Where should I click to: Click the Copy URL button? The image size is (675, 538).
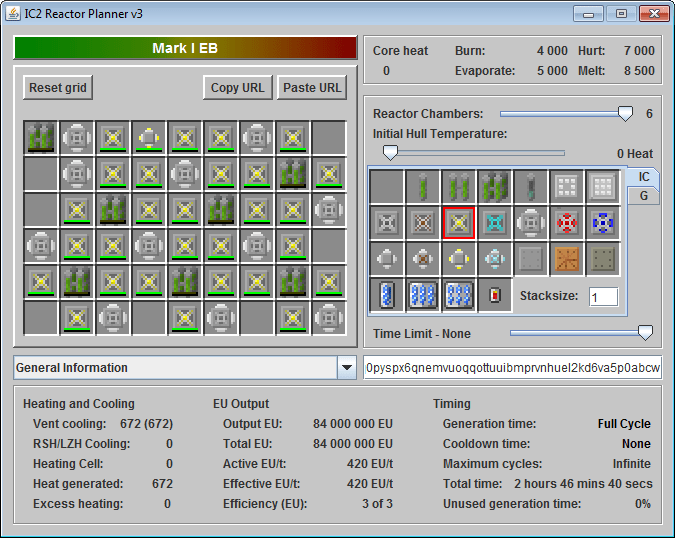pos(238,88)
